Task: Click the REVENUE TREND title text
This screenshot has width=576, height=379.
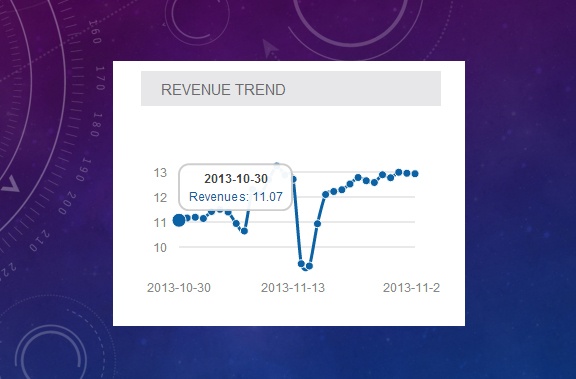Action: tap(223, 90)
